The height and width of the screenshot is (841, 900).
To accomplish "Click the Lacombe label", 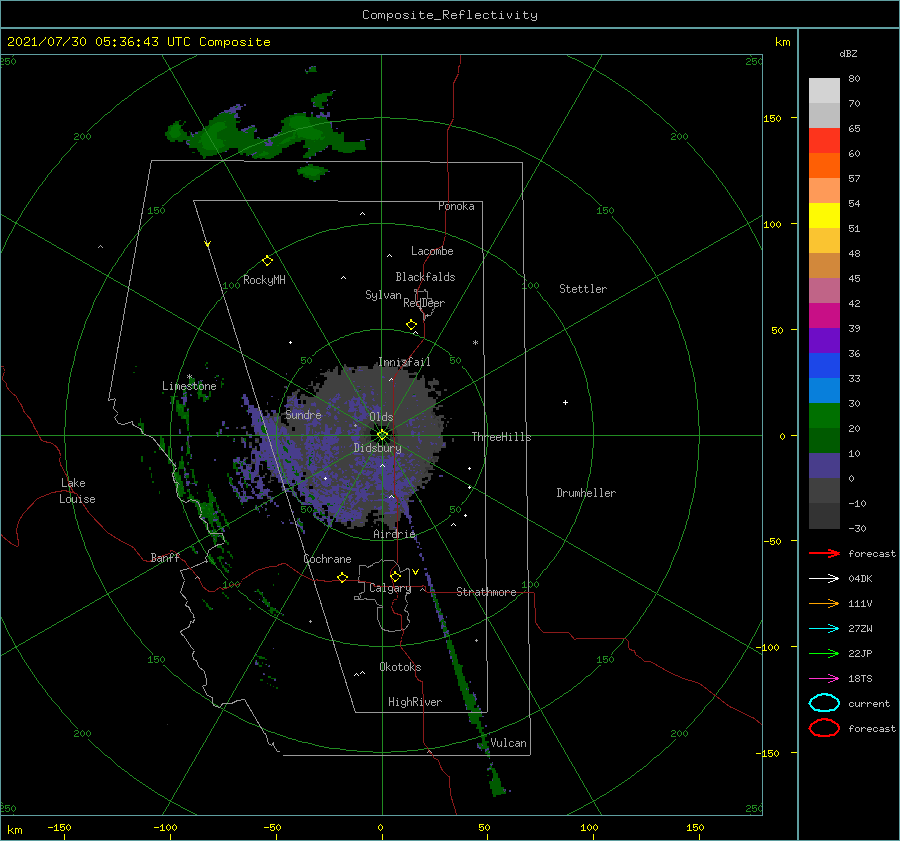I will point(432,251).
